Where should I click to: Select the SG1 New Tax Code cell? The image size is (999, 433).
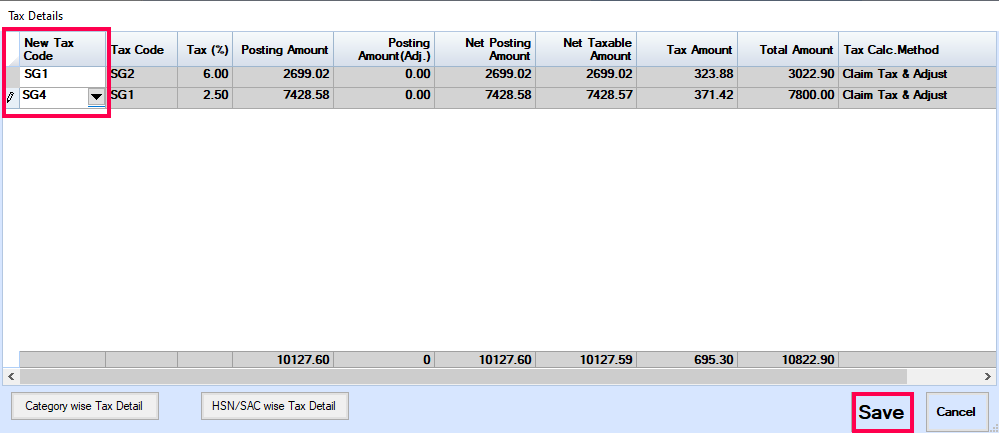tap(62, 75)
